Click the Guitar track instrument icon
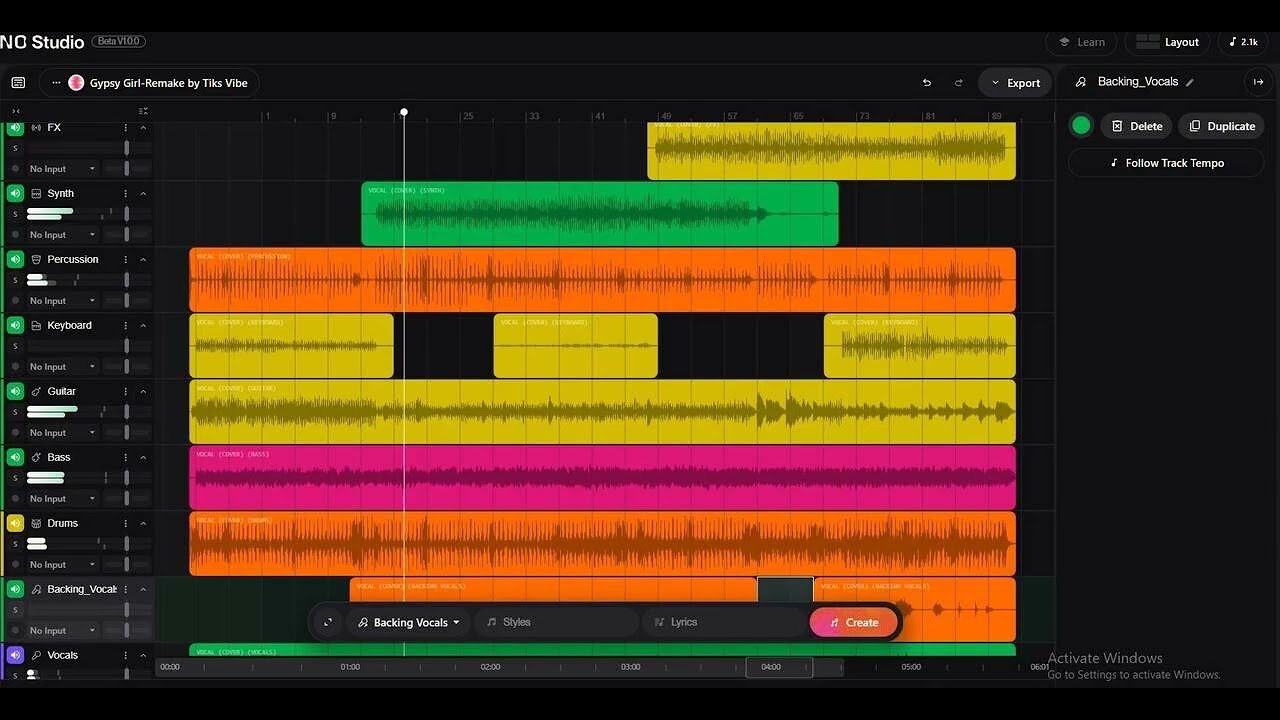Viewport: 1280px width, 720px height. coord(37,391)
